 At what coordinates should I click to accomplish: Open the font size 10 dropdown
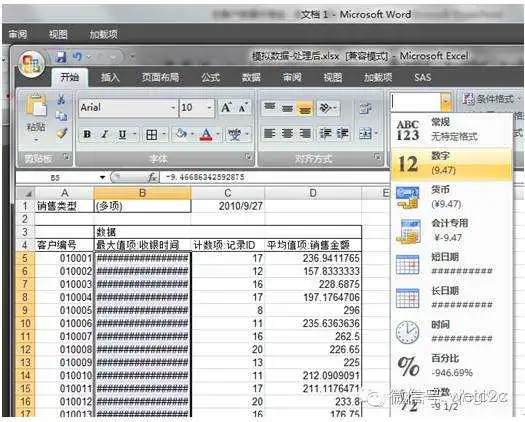coord(210,108)
